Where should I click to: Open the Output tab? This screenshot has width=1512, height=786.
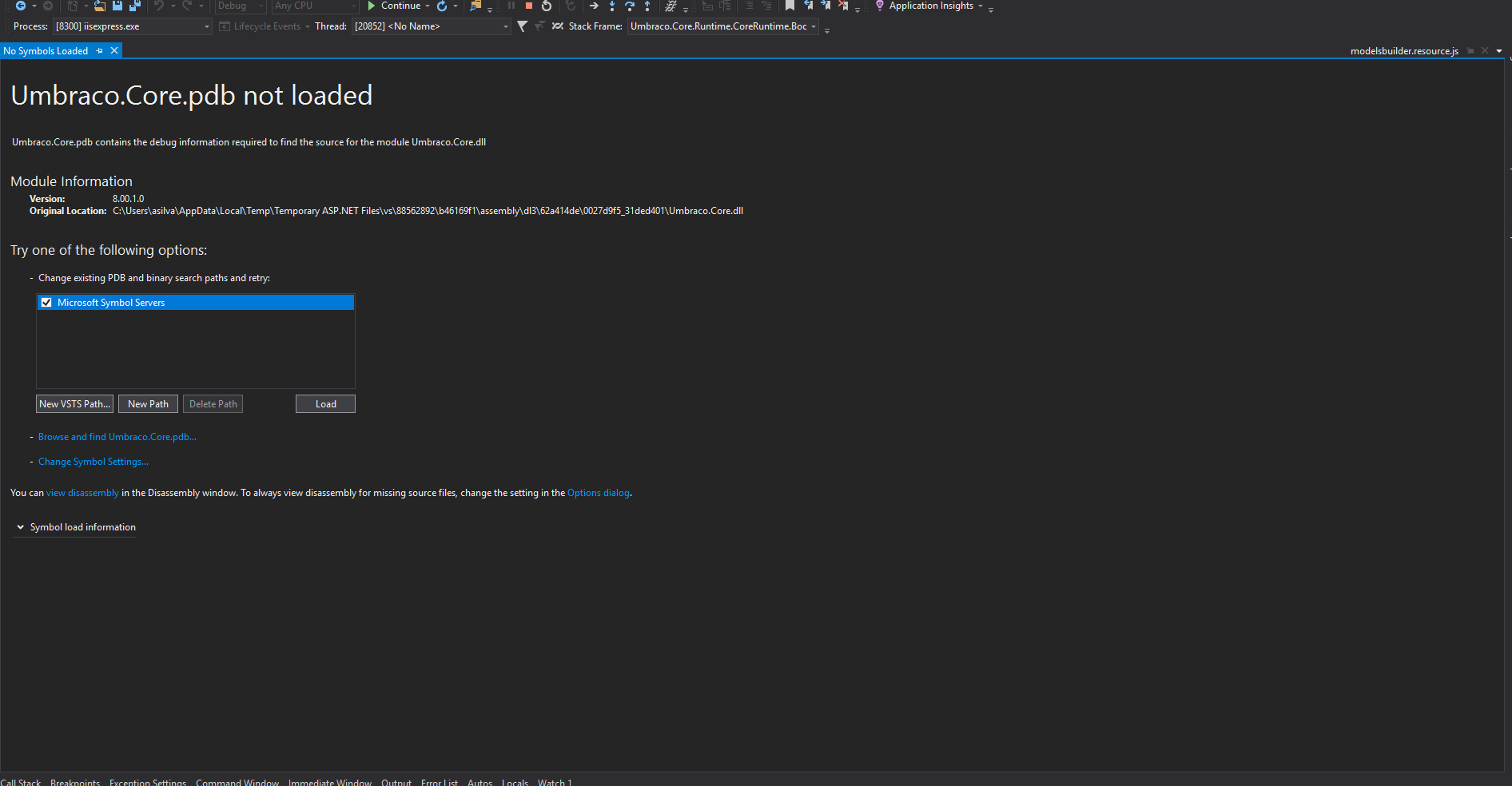tap(396, 783)
